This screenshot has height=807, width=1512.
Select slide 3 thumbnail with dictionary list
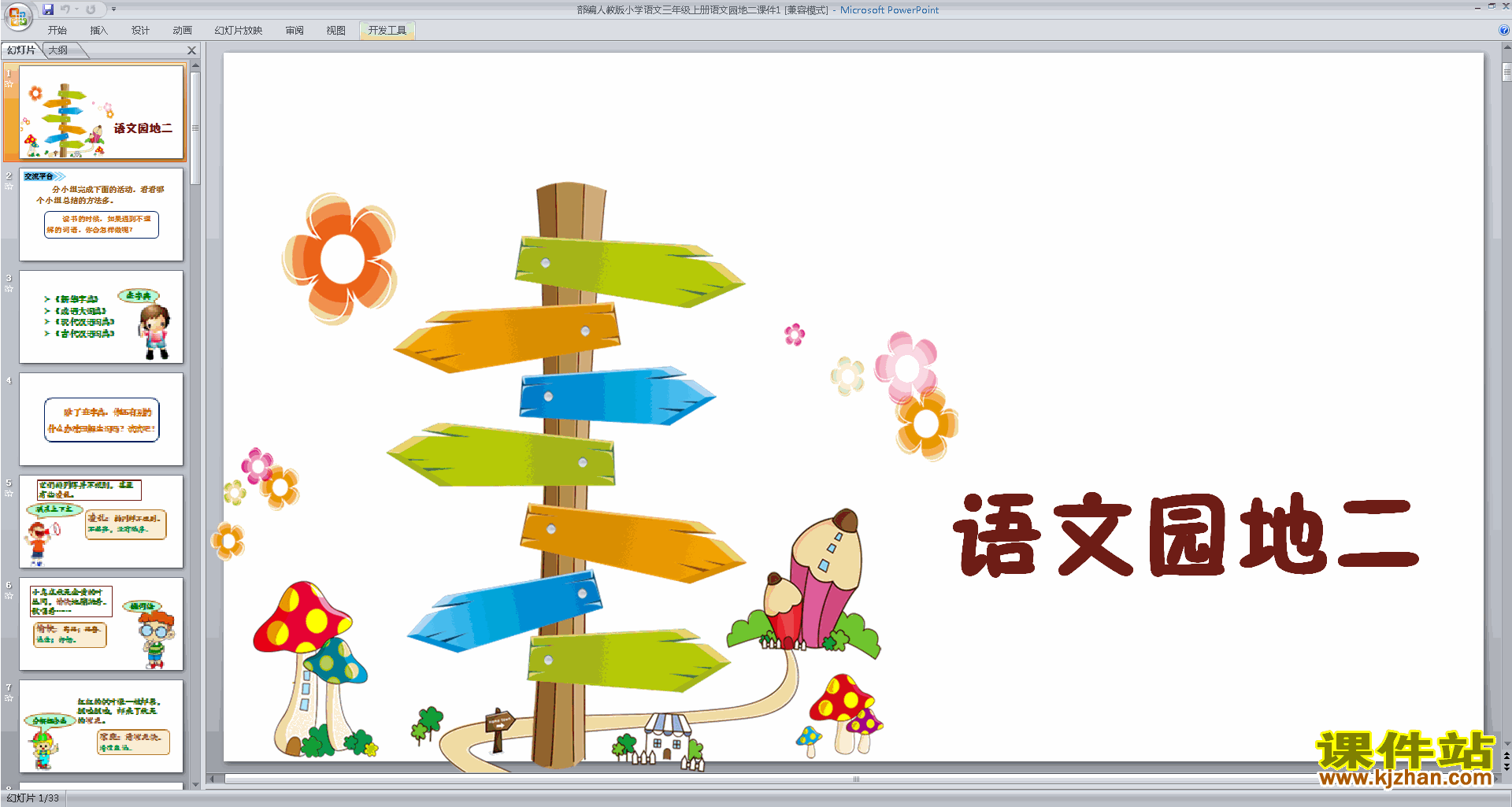[x=102, y=317]
